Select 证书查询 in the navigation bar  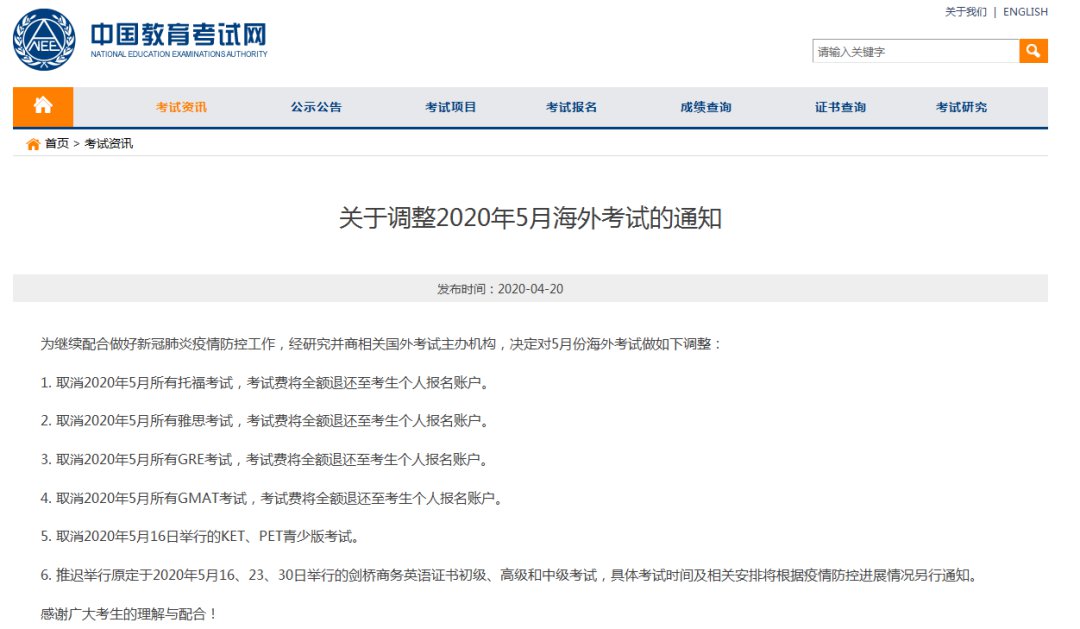840,107
